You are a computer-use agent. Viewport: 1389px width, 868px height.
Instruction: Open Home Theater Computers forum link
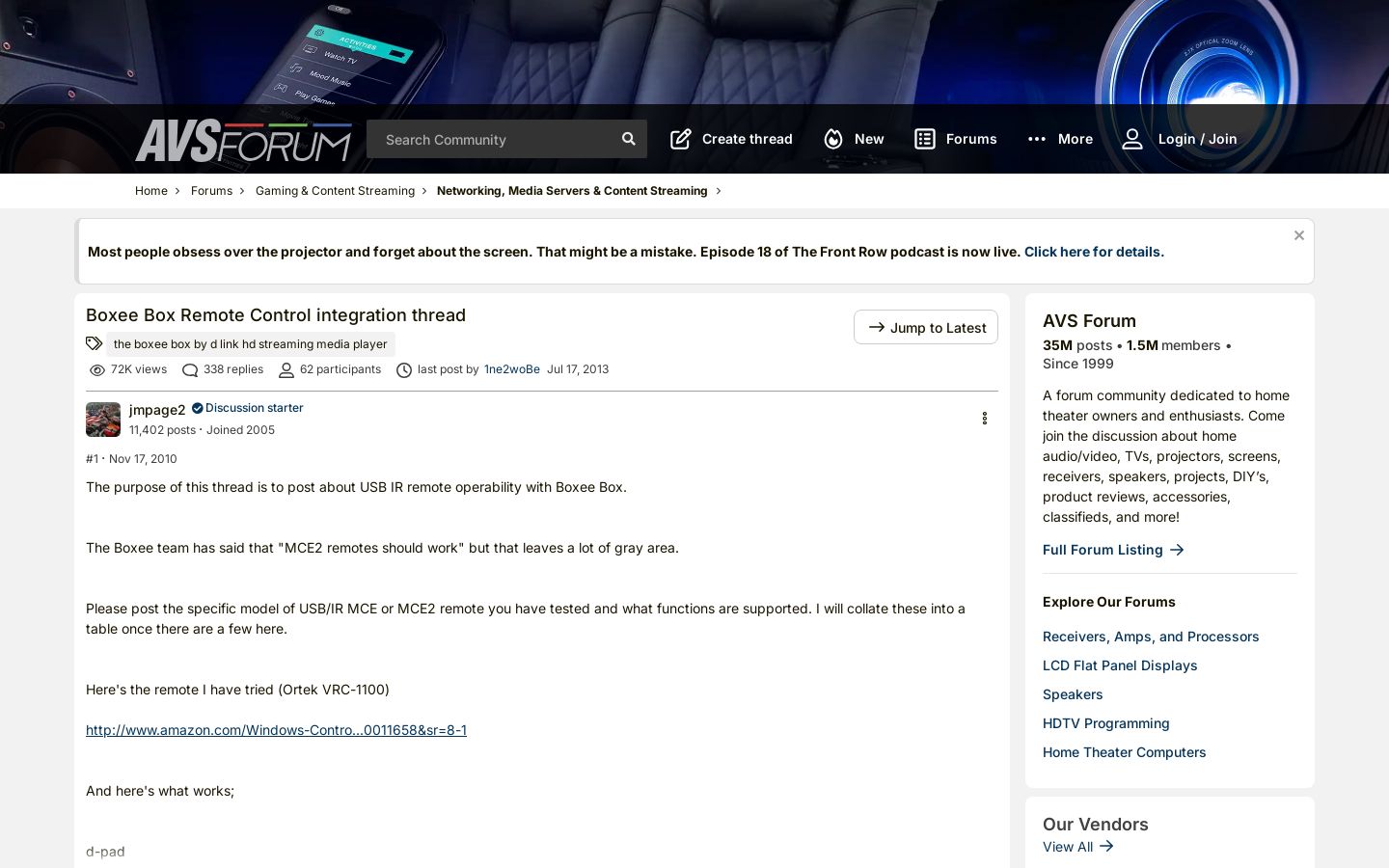coord(1124,752)
